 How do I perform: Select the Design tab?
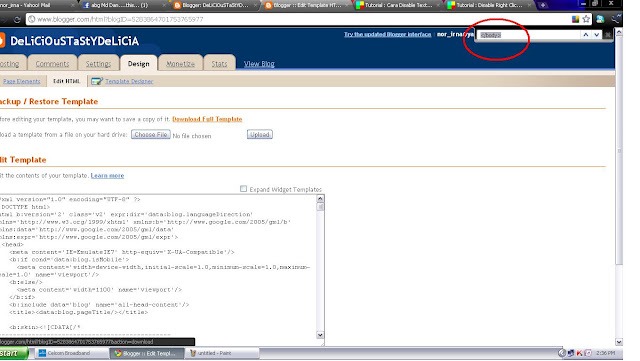pyautogui.click(x=138, y=64)
